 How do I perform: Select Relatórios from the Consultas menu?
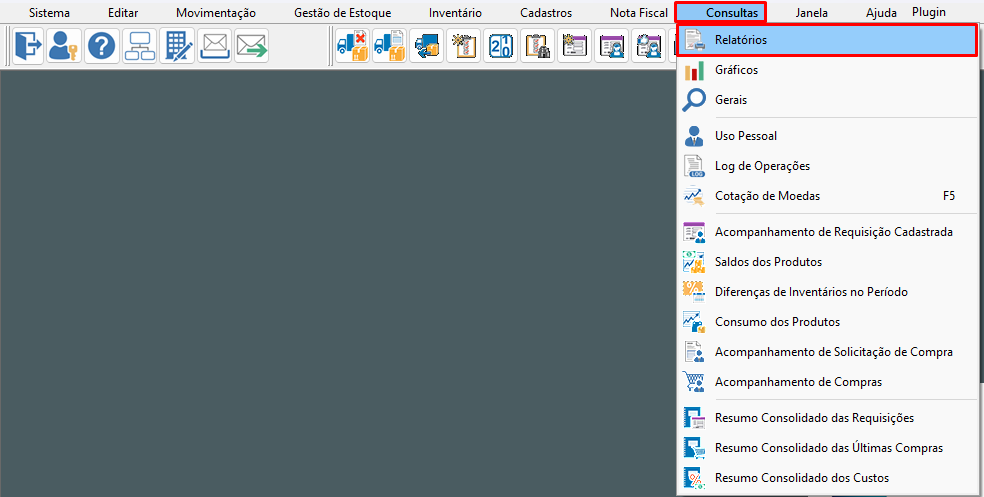click(x=826, y=40)
